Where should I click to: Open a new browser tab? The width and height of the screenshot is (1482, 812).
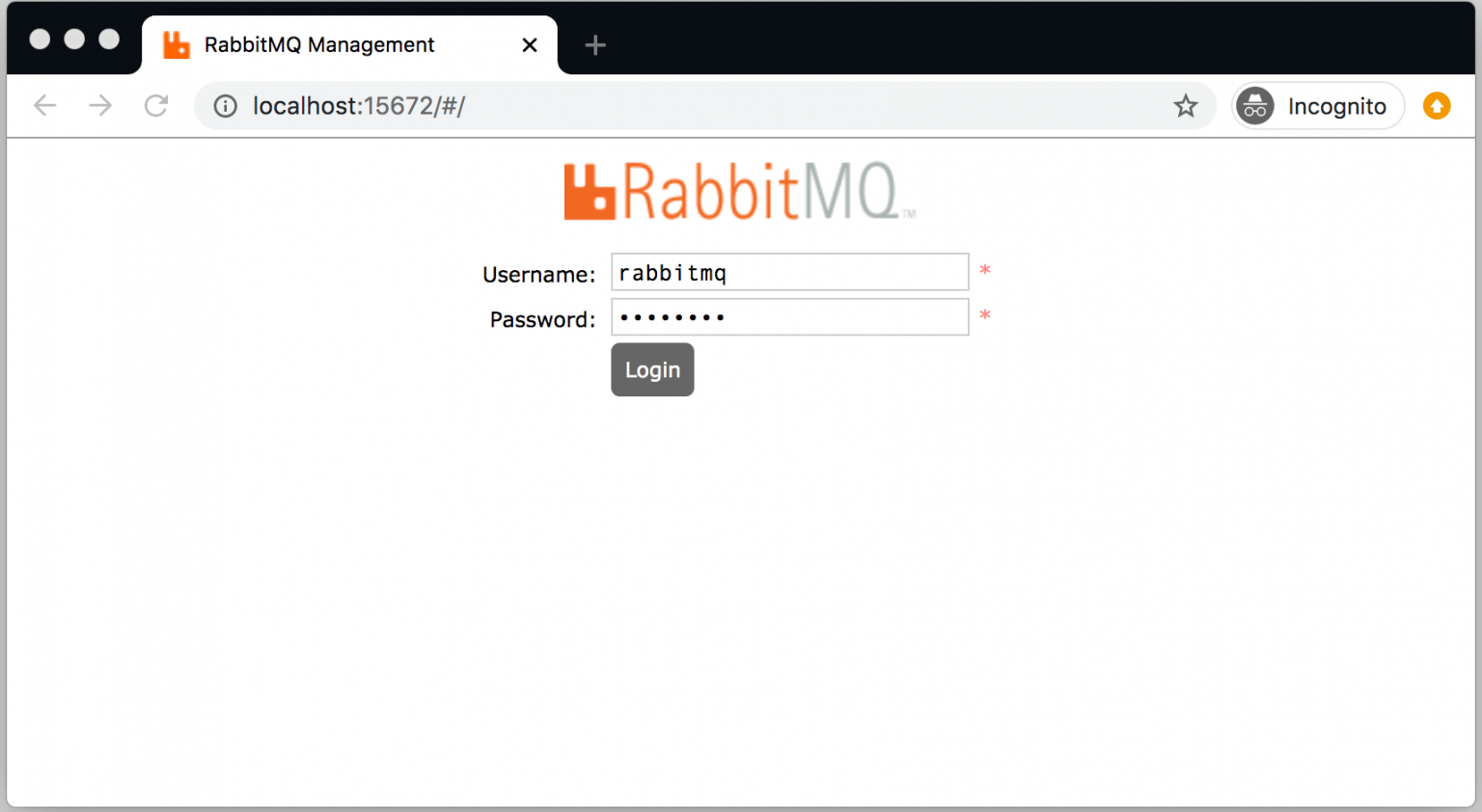(595, 44)
